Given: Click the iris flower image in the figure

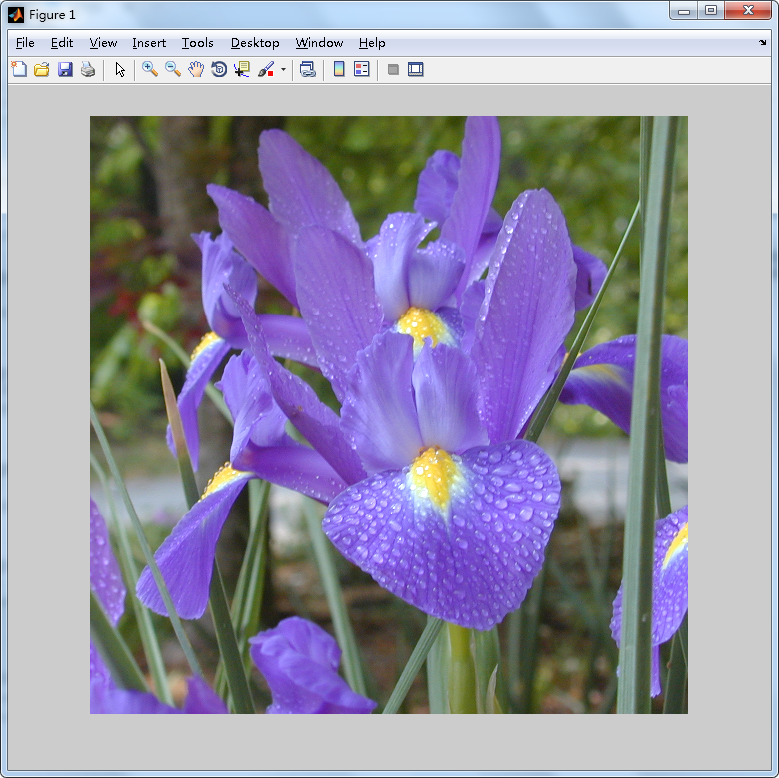Looking at the screenshot, I should pos(389,415).
